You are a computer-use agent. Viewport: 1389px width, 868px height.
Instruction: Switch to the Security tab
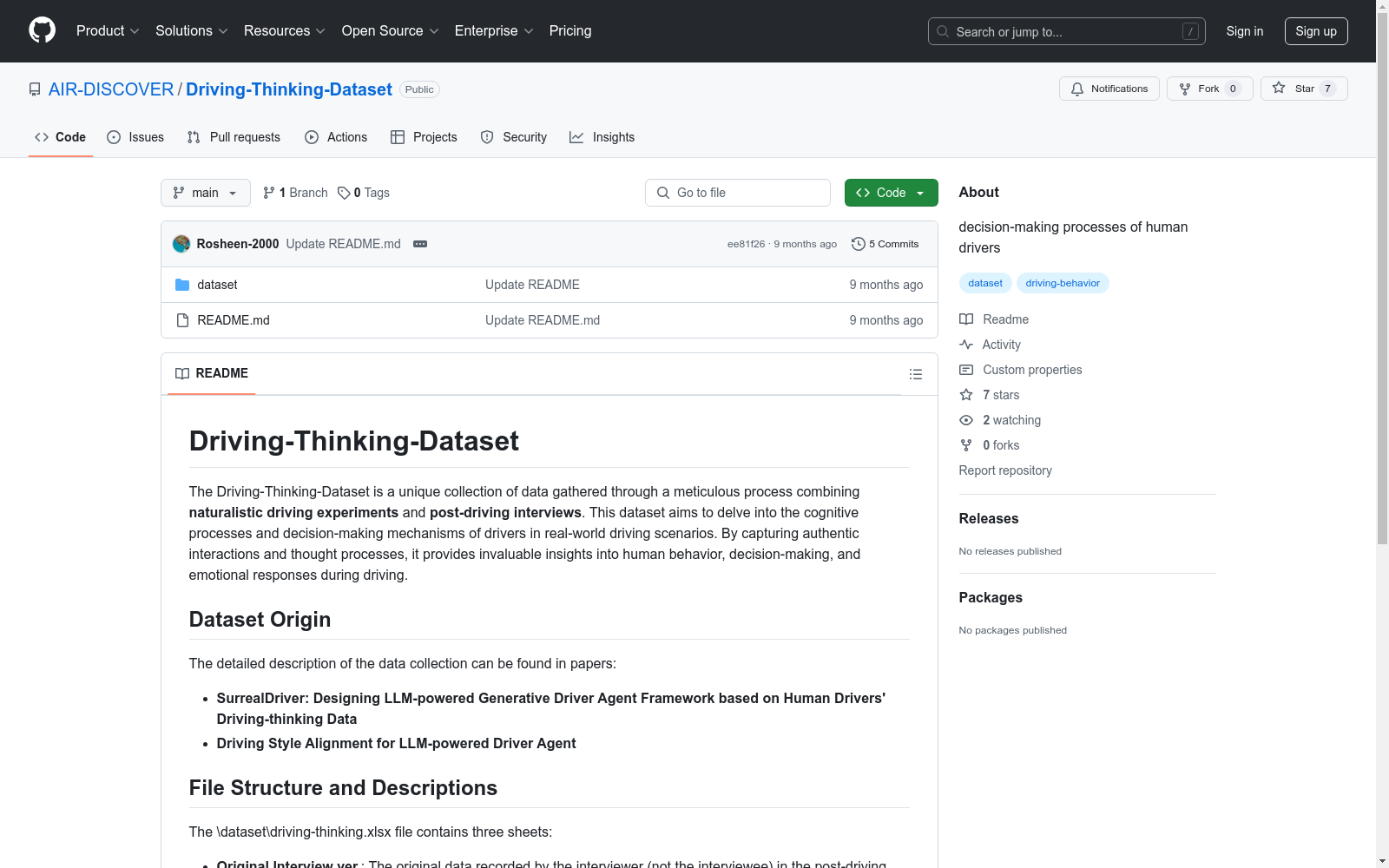point(514,137)
